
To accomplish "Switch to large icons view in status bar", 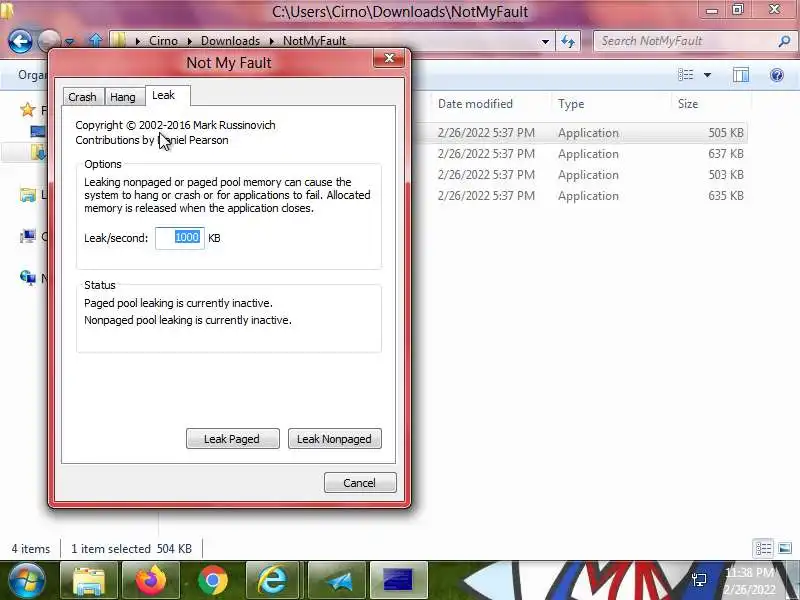I will (x=785, y=548).
